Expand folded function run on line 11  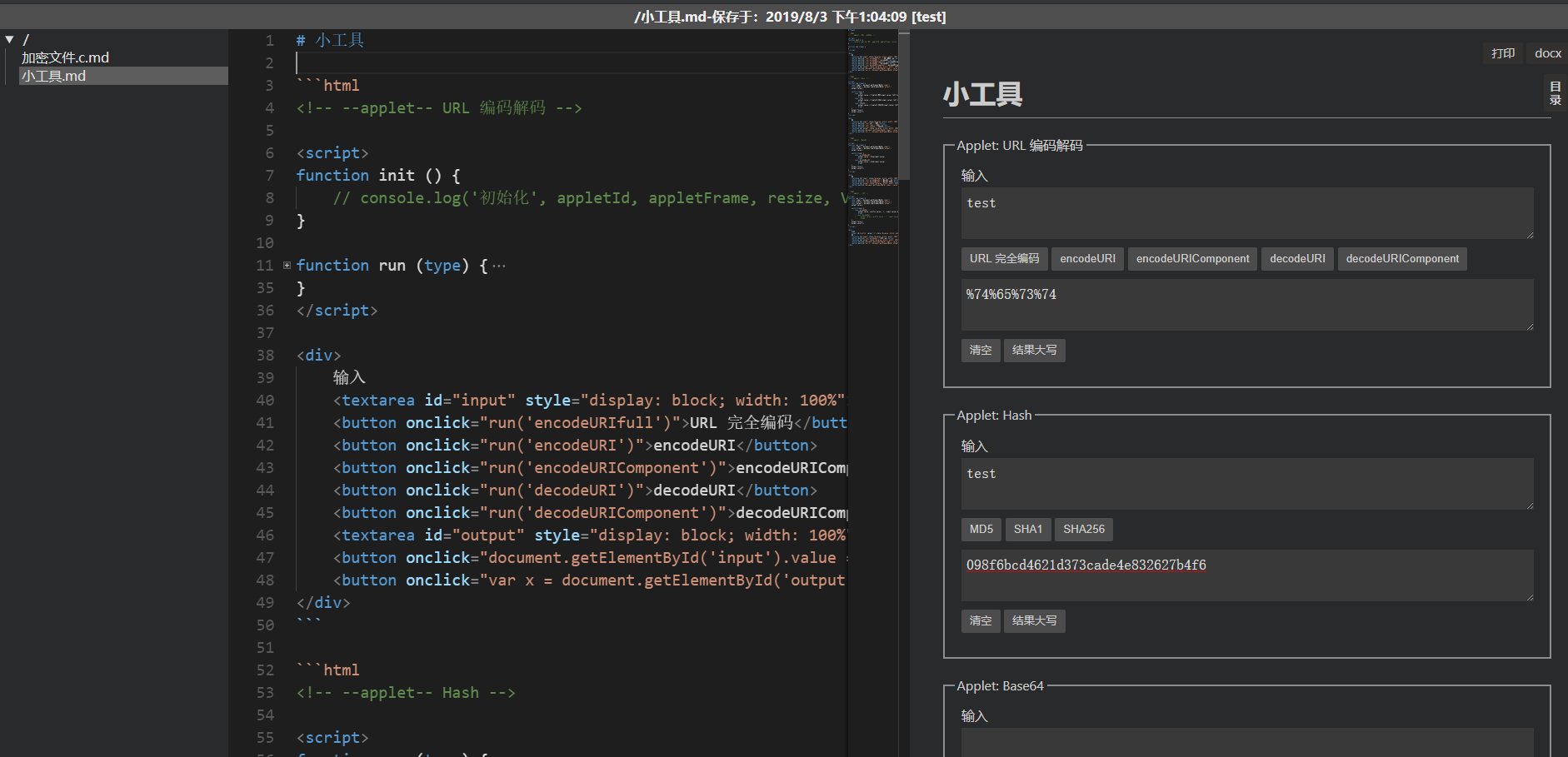(x=287, y=265)
